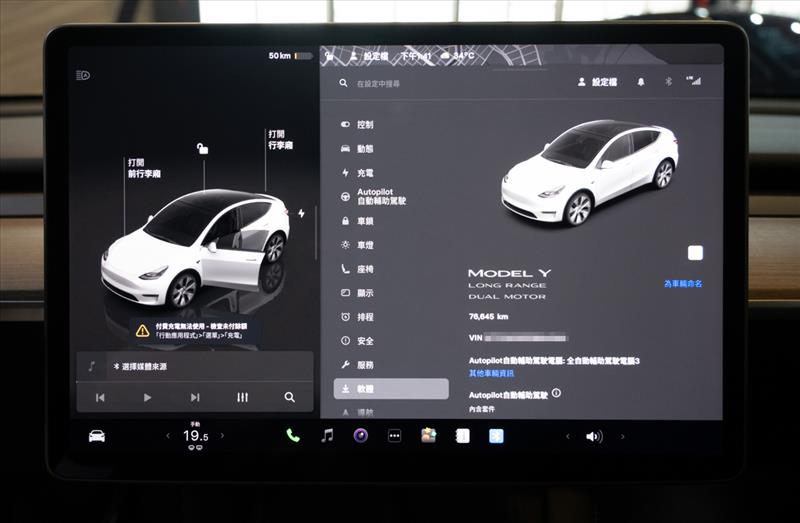The width and height of the screenshot is (800, 523).
Task: Skip to previous track in media player
Action: point(100,397)
